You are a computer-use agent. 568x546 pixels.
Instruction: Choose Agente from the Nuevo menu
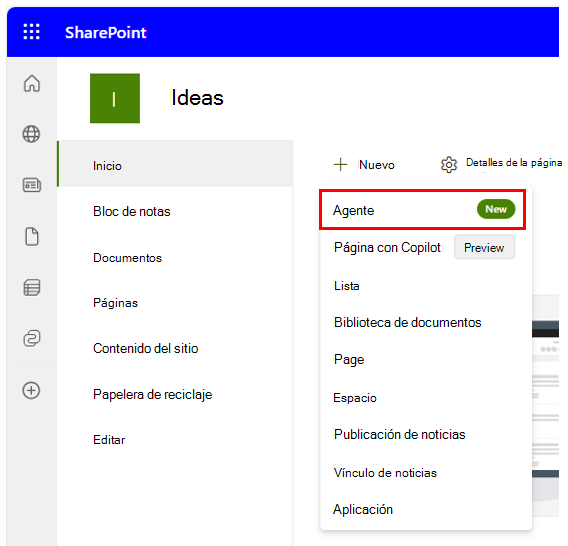click(422, 210)
